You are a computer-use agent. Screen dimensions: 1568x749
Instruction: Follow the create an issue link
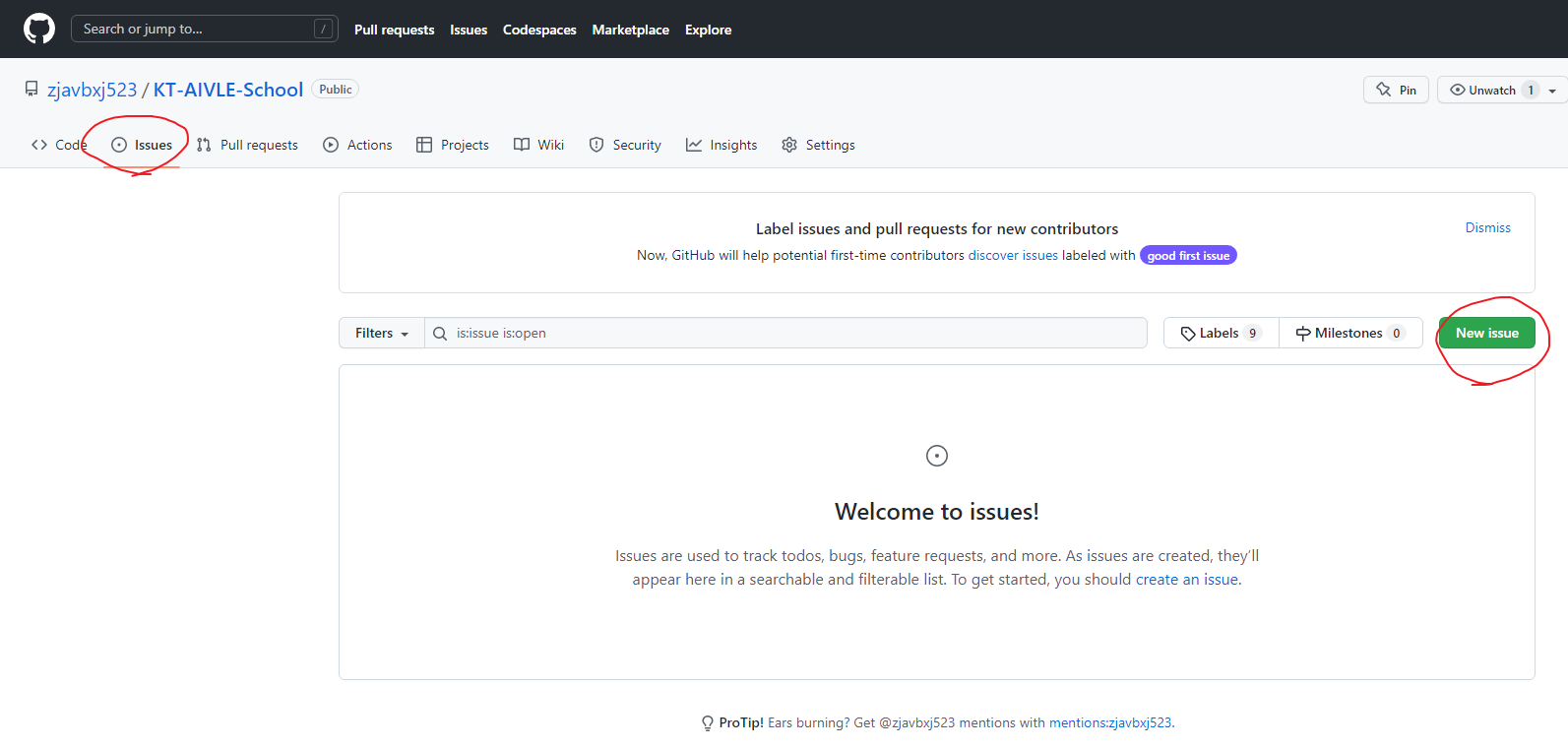[1187, 579]
